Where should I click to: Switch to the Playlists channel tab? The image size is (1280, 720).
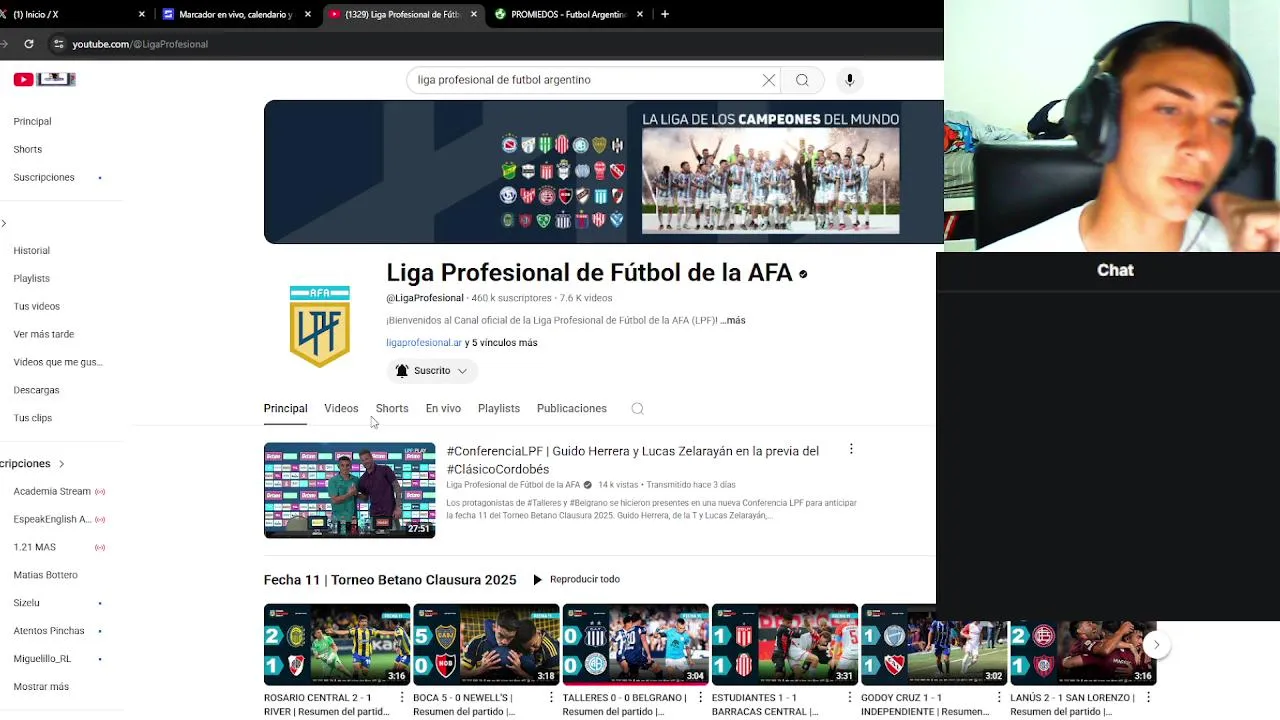[499, 408]
